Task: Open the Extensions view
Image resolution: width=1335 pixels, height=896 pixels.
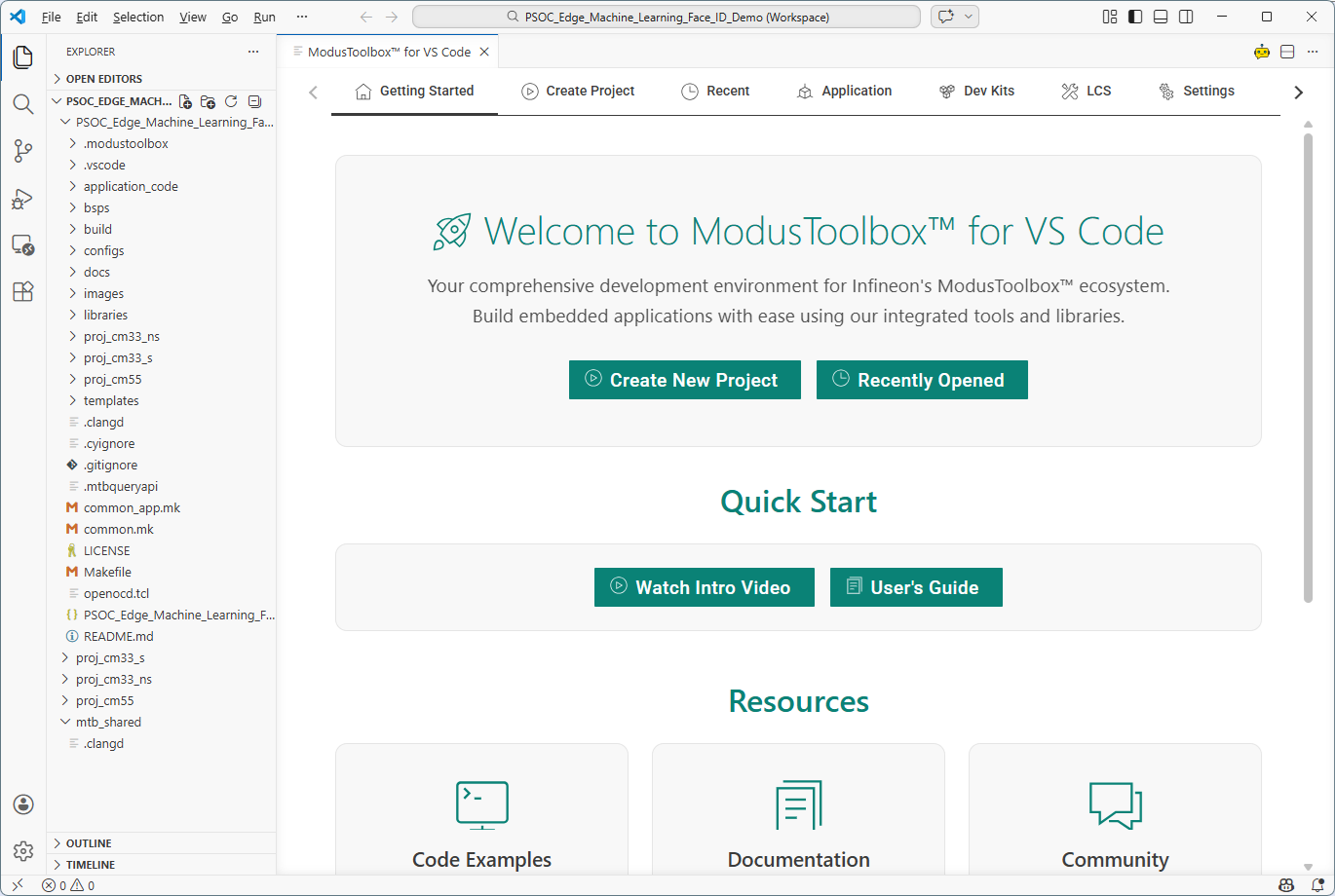Action: [x=23, y=291]
